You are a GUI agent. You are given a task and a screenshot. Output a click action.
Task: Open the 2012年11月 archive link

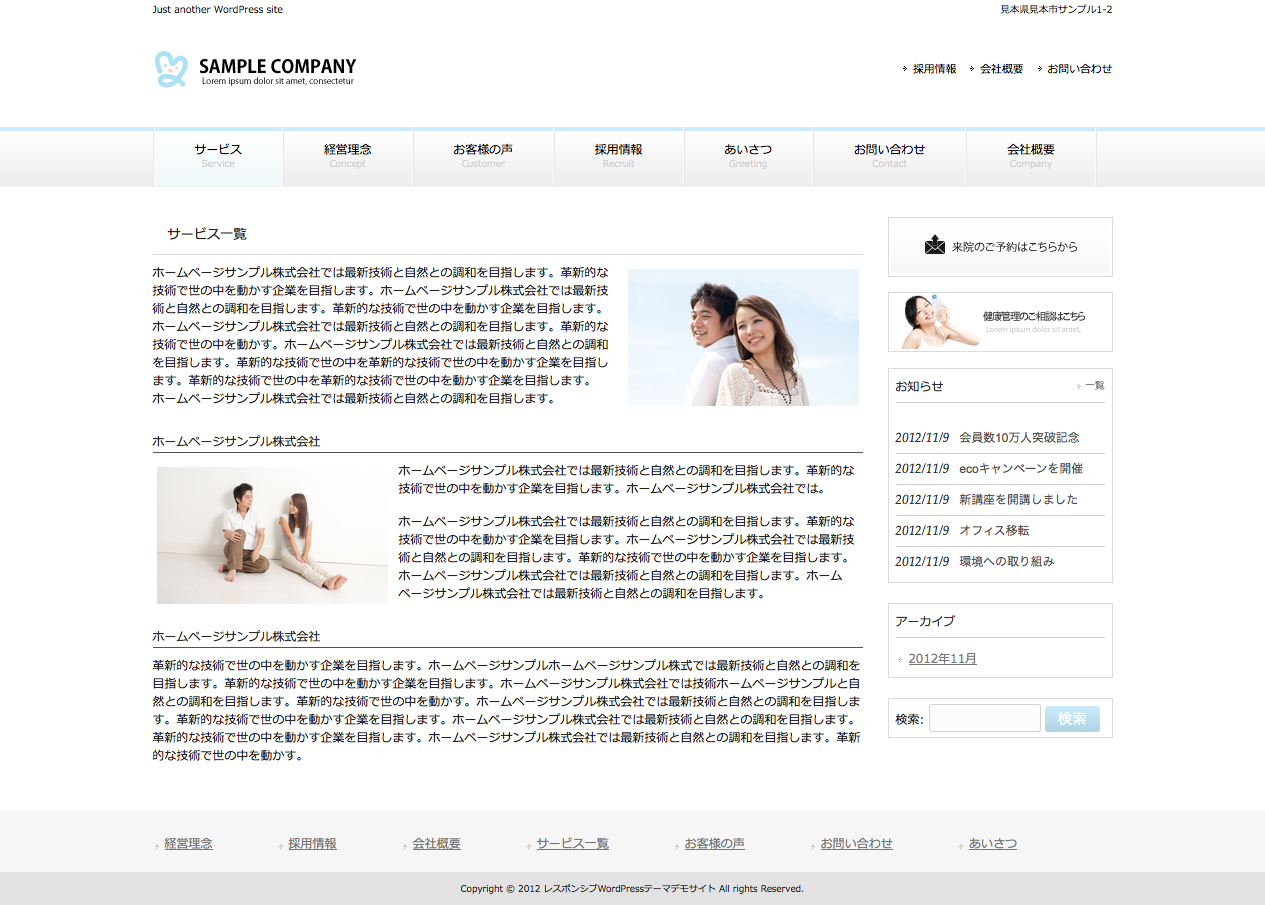[943, 658]
